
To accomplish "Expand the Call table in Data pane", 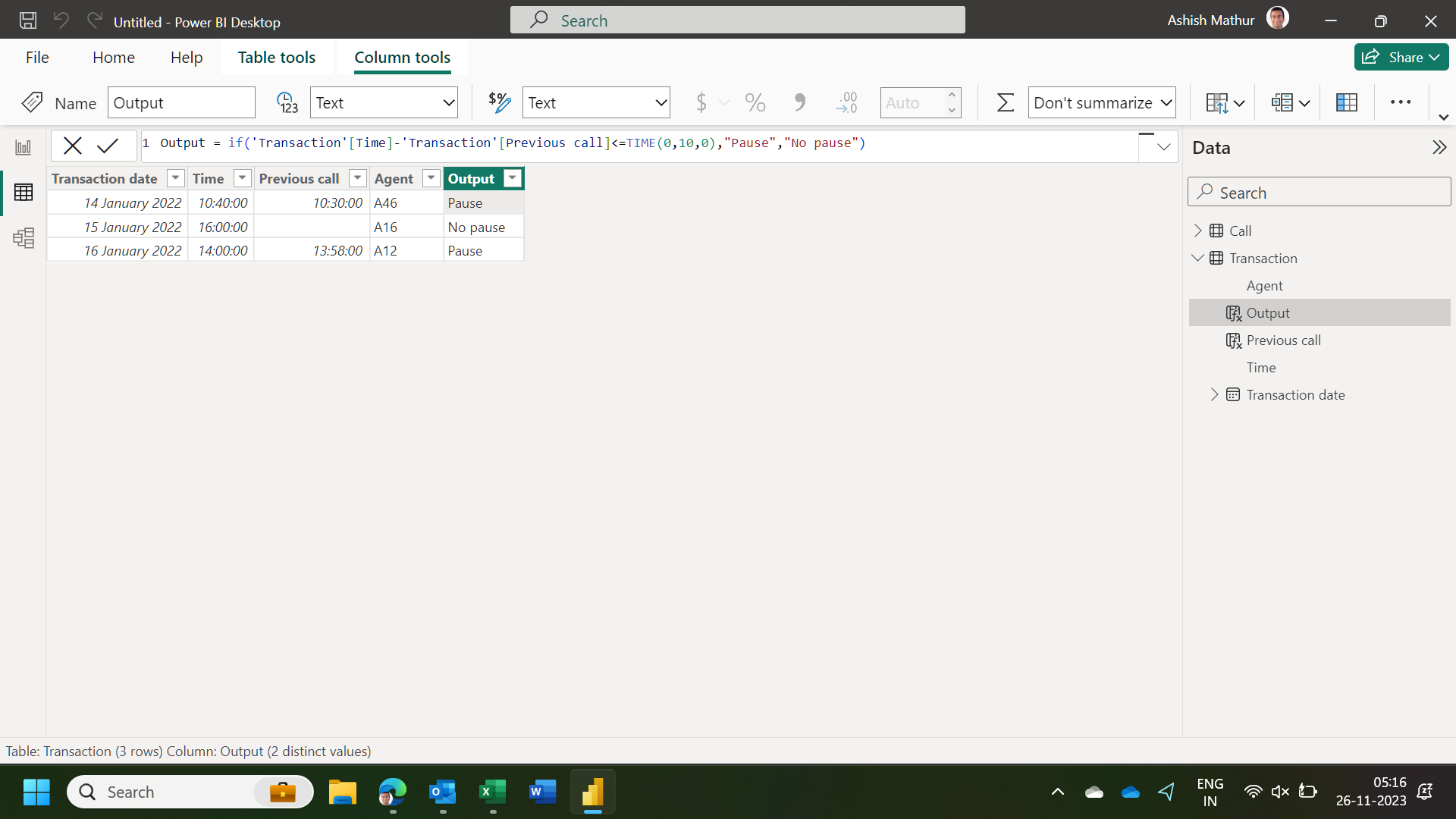I will [1198, 231].
